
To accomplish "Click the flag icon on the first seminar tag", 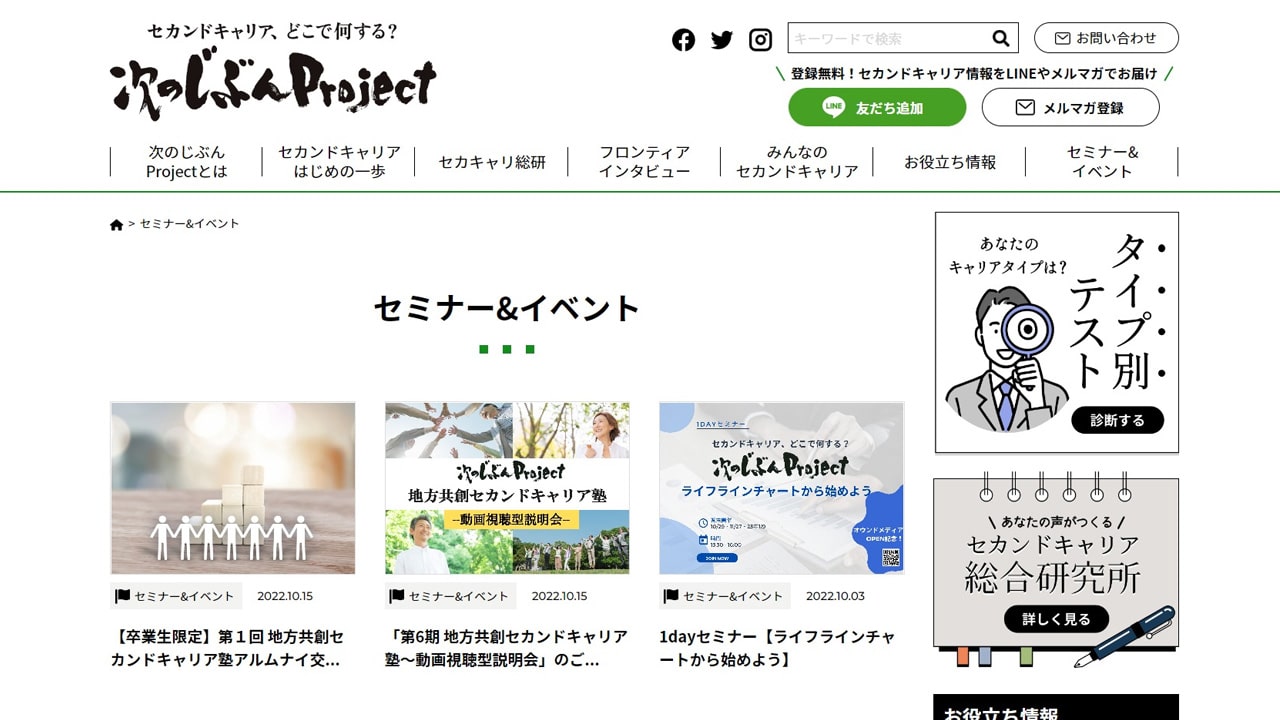I will point(123,596).
